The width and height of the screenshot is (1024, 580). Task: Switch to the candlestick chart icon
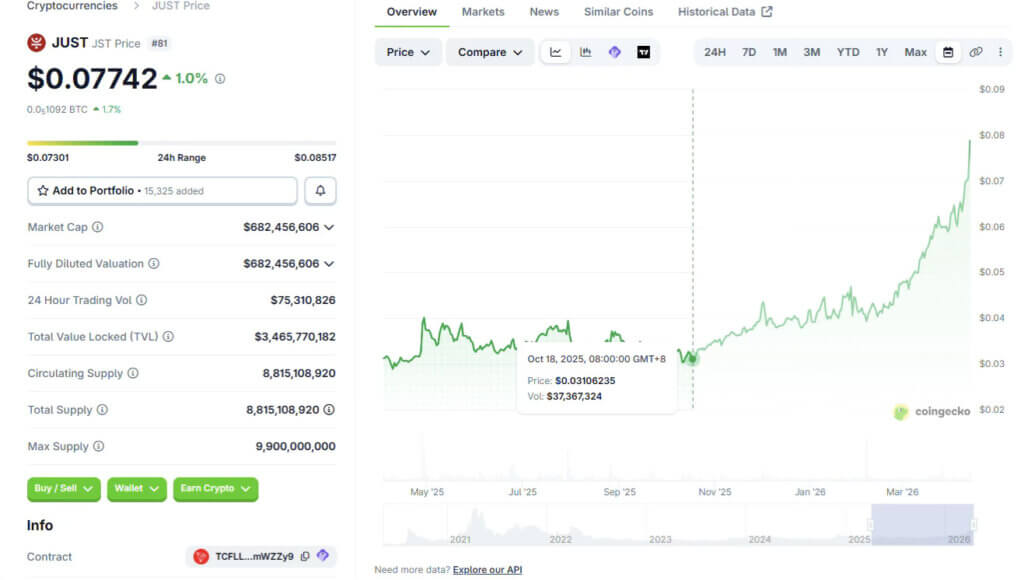(x=586, y=52)
